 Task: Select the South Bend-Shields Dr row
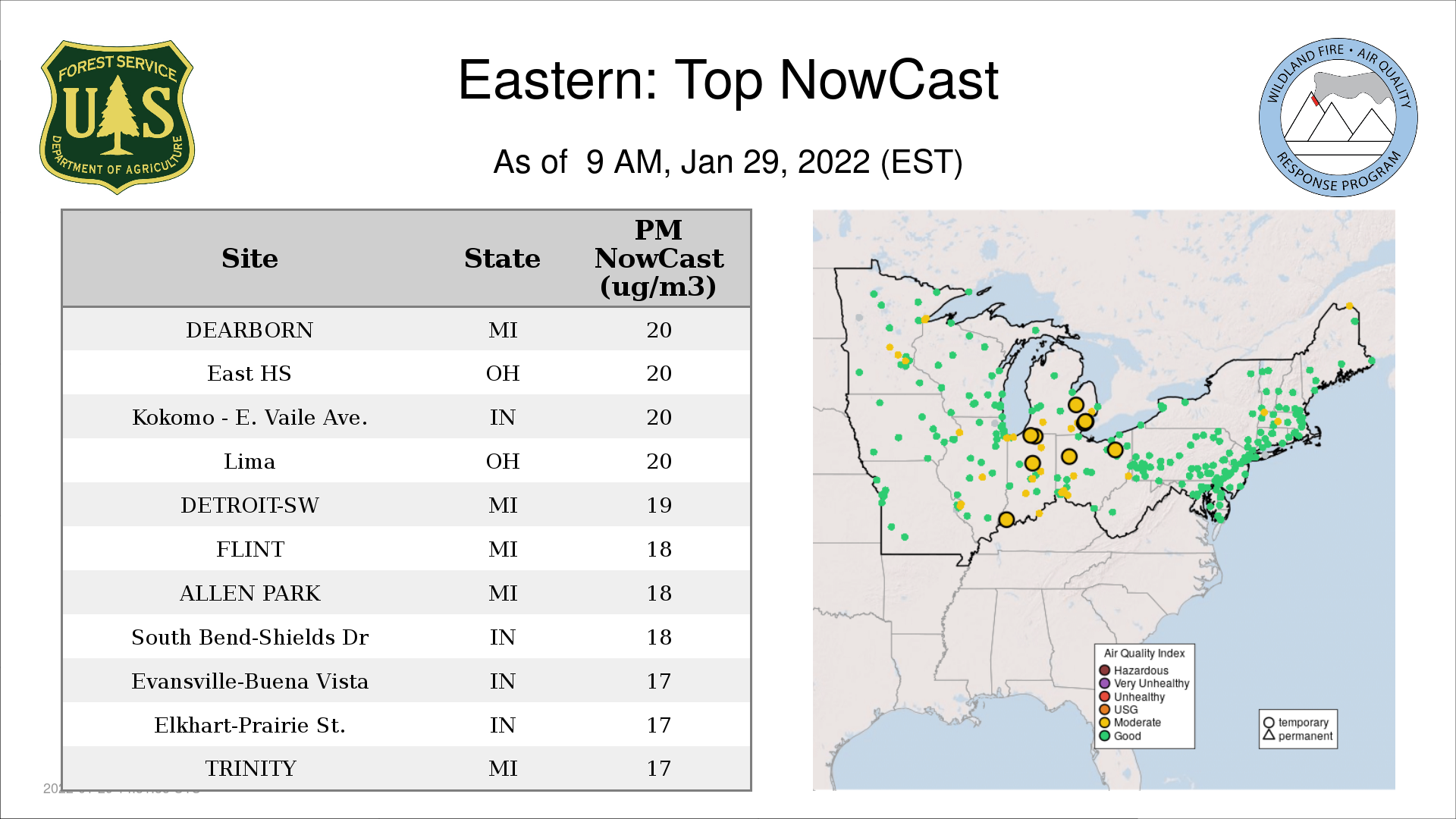249,637
